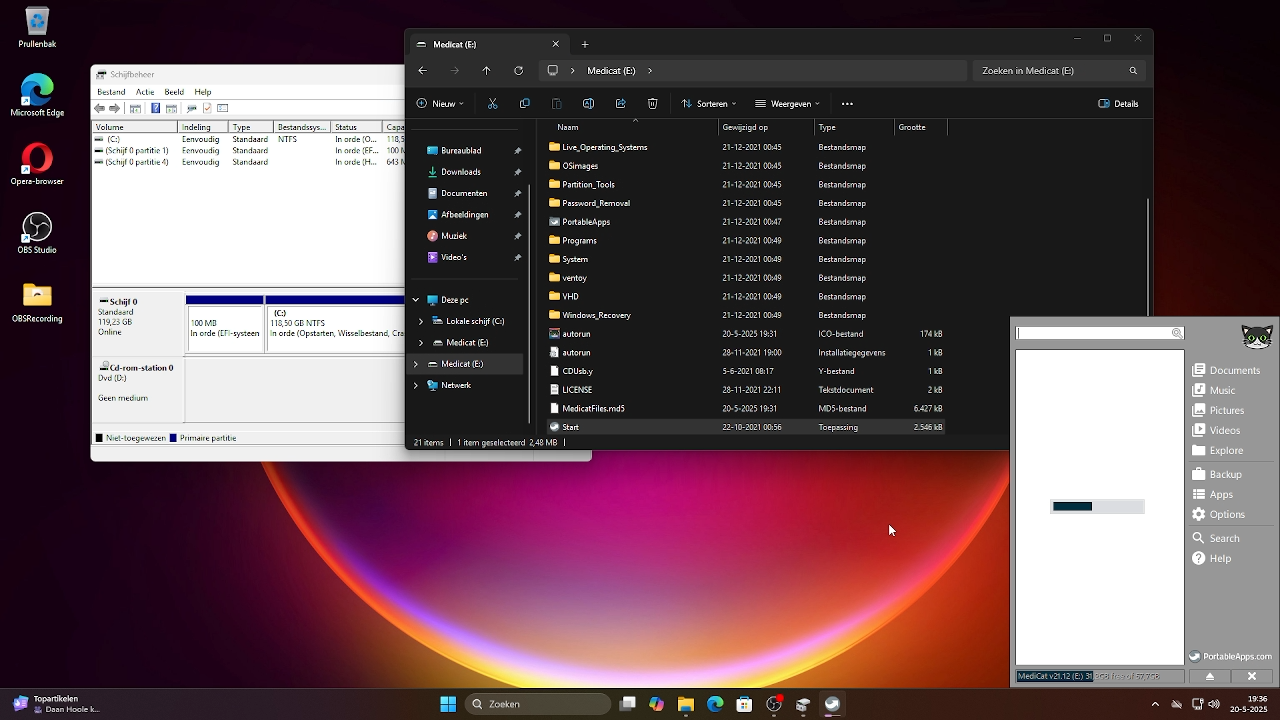Select the OBS Studio desktop icon
Image resolution: width=1280 pixels, height=720 pixels.
pos(37,234)
